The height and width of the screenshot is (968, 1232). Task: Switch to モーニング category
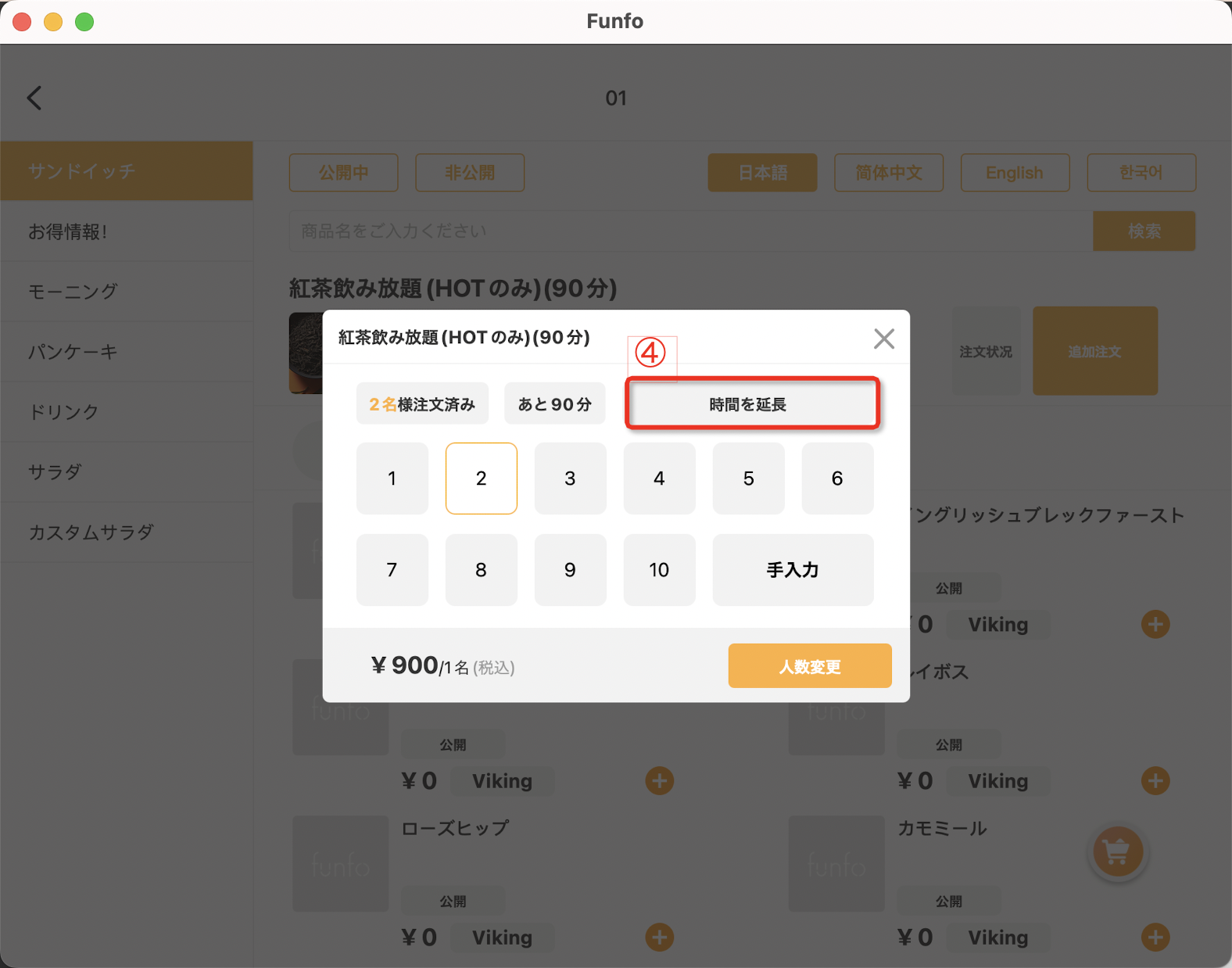click(127, 292)
